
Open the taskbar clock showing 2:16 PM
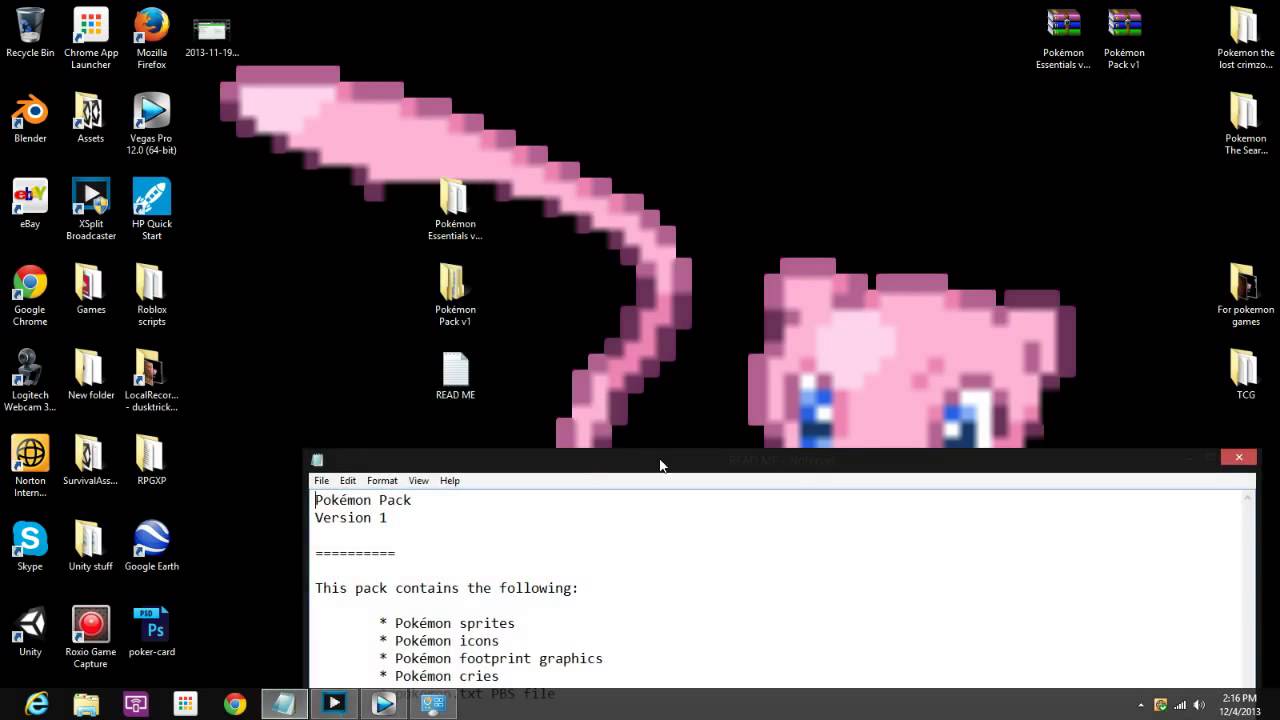point(1239,704)
